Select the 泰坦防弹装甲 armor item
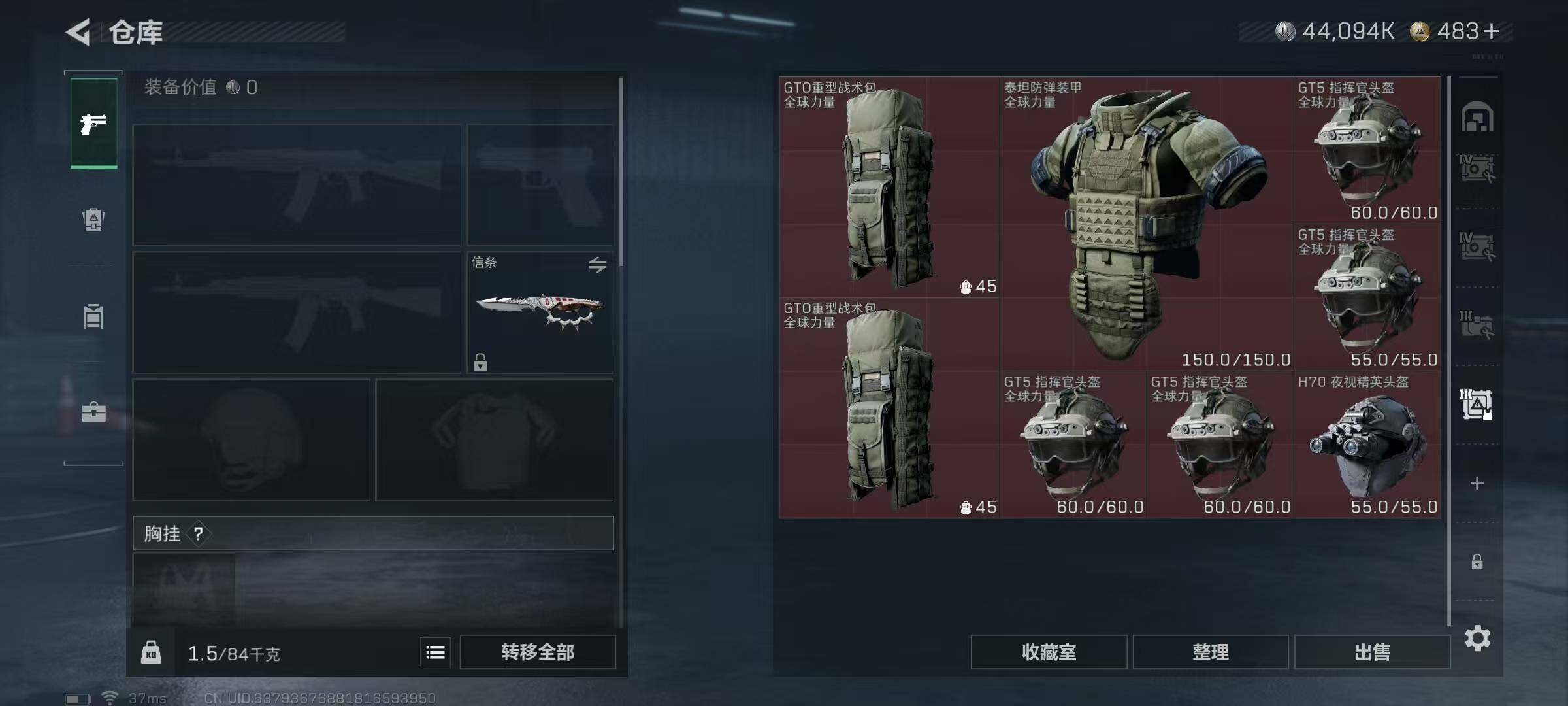This screenshot has height=706, width=1568. coord(1147,224)
